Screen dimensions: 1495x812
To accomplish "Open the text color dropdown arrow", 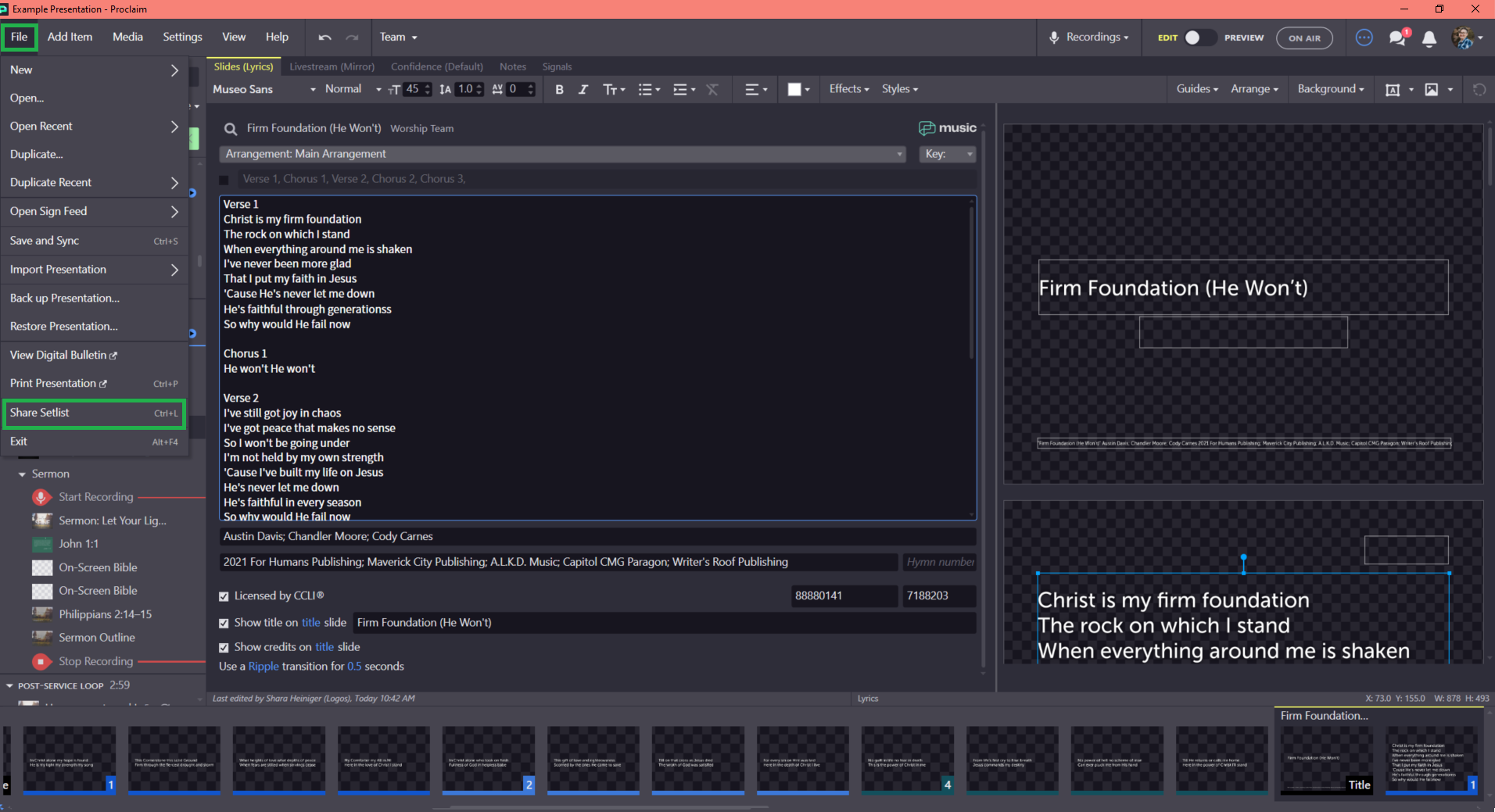I will 807,90.
